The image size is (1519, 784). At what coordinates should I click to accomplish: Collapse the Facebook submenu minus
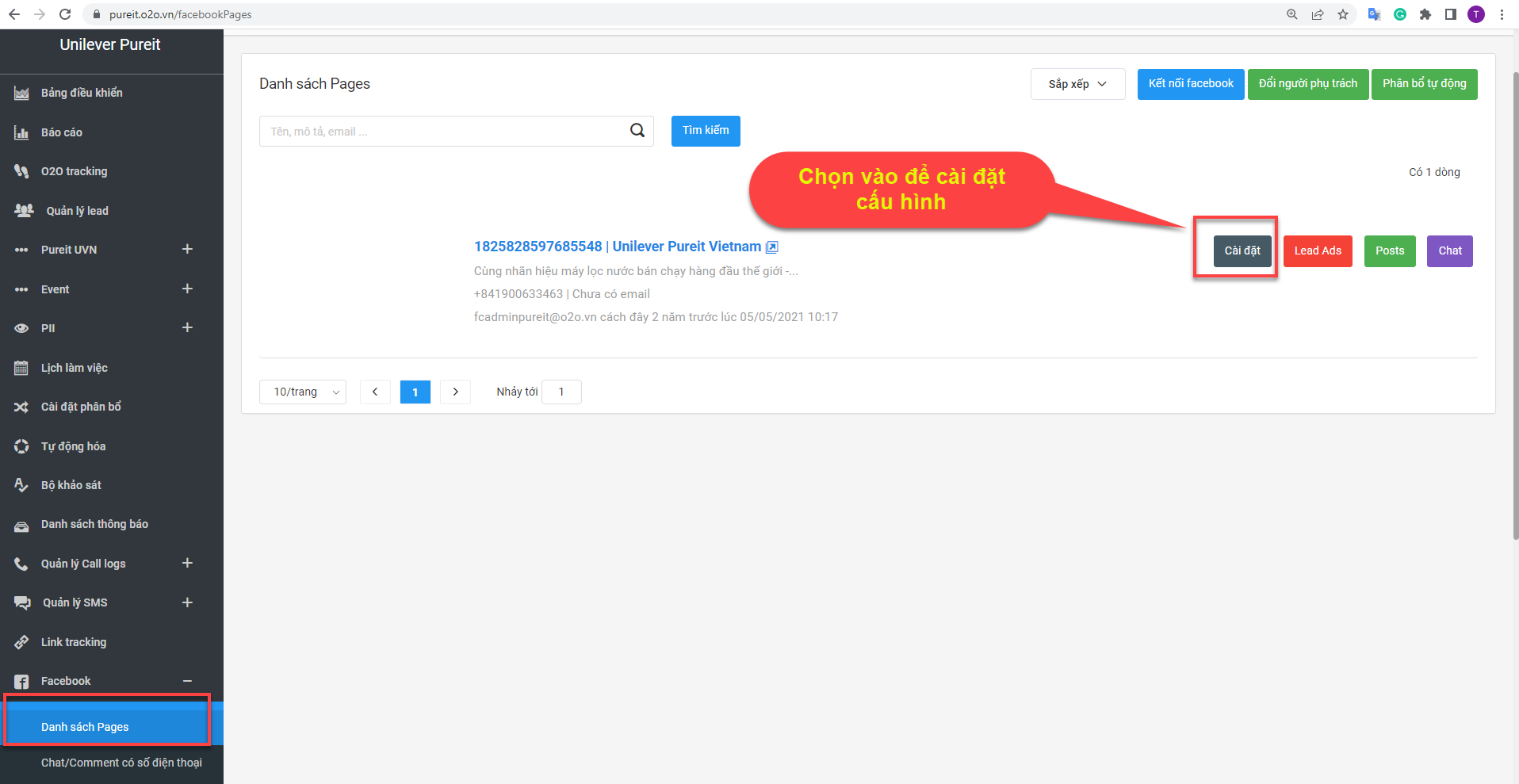(187, 681)
